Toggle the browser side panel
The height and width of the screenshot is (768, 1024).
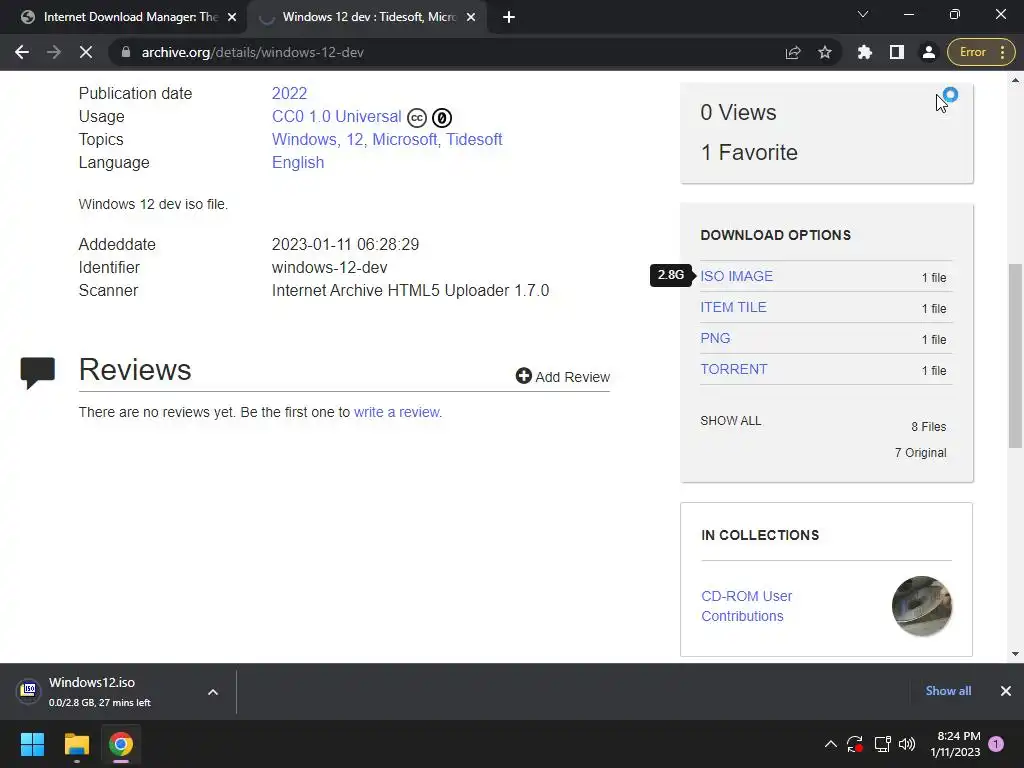(897, 52)
